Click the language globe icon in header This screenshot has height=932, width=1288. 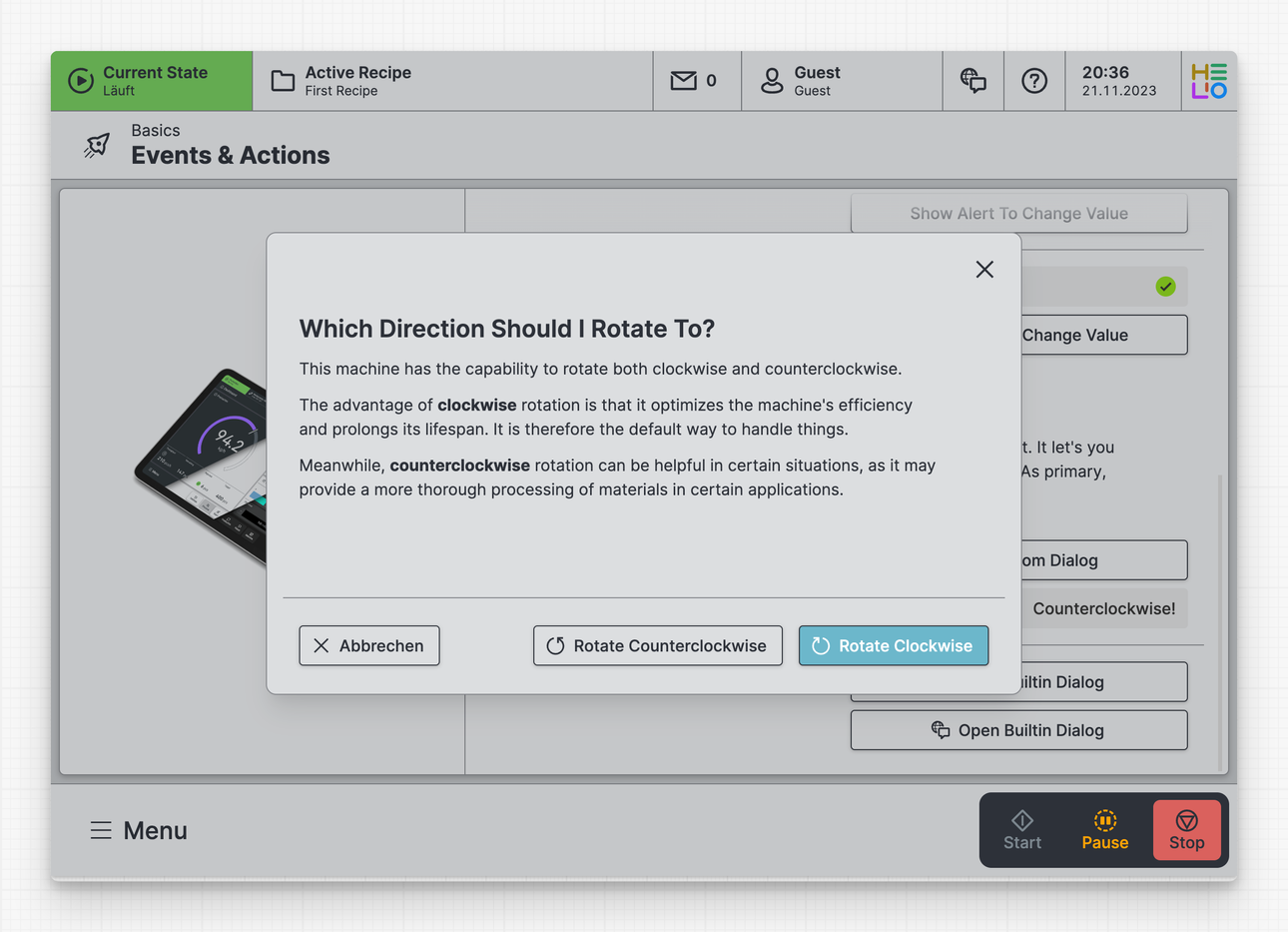(972, 81)
